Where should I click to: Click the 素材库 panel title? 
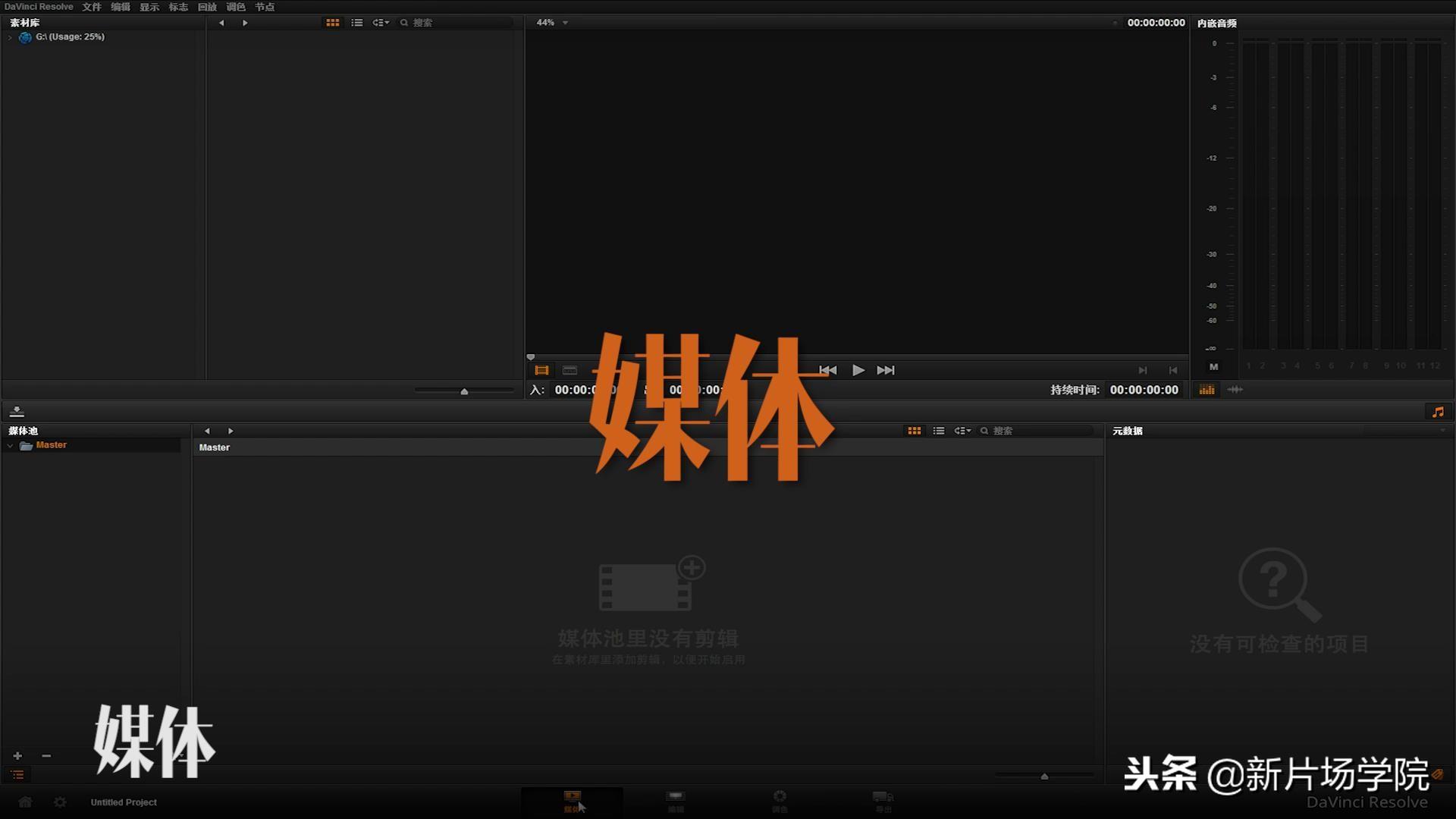24,24
